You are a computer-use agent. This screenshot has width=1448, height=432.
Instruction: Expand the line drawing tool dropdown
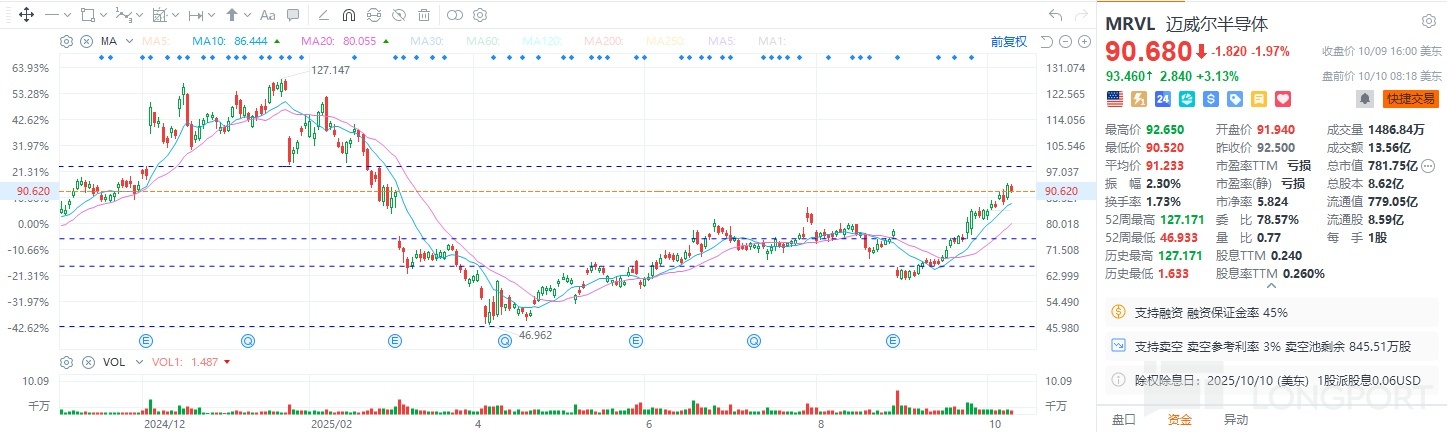[66, 15]
